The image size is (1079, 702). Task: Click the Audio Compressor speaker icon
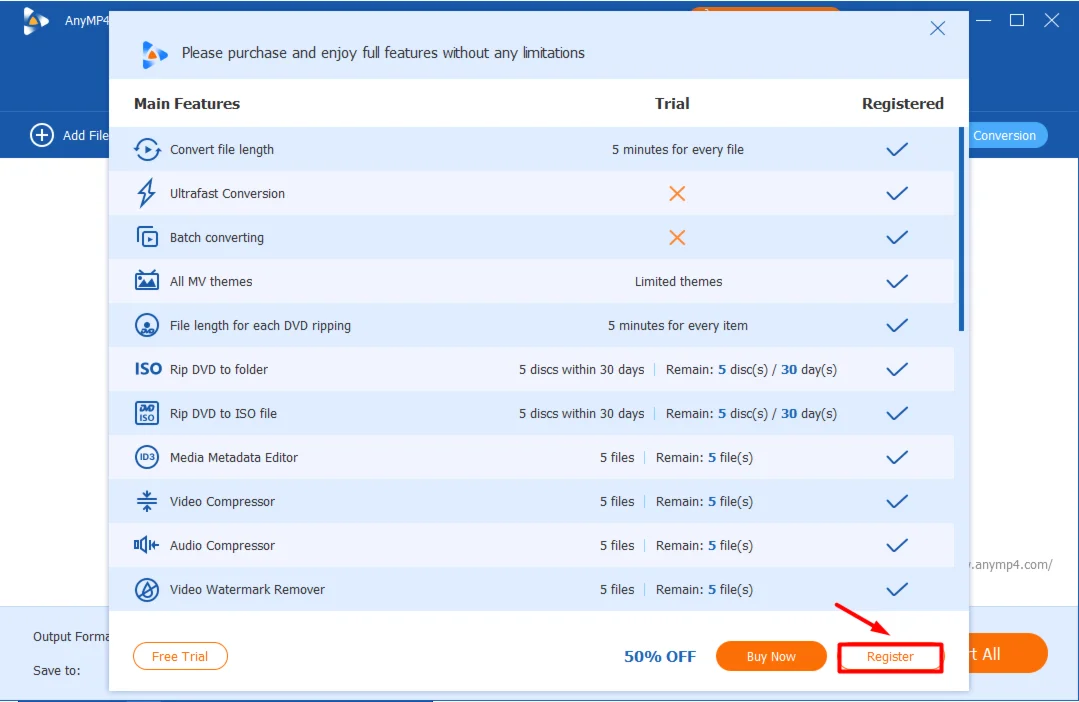point(146,545)
